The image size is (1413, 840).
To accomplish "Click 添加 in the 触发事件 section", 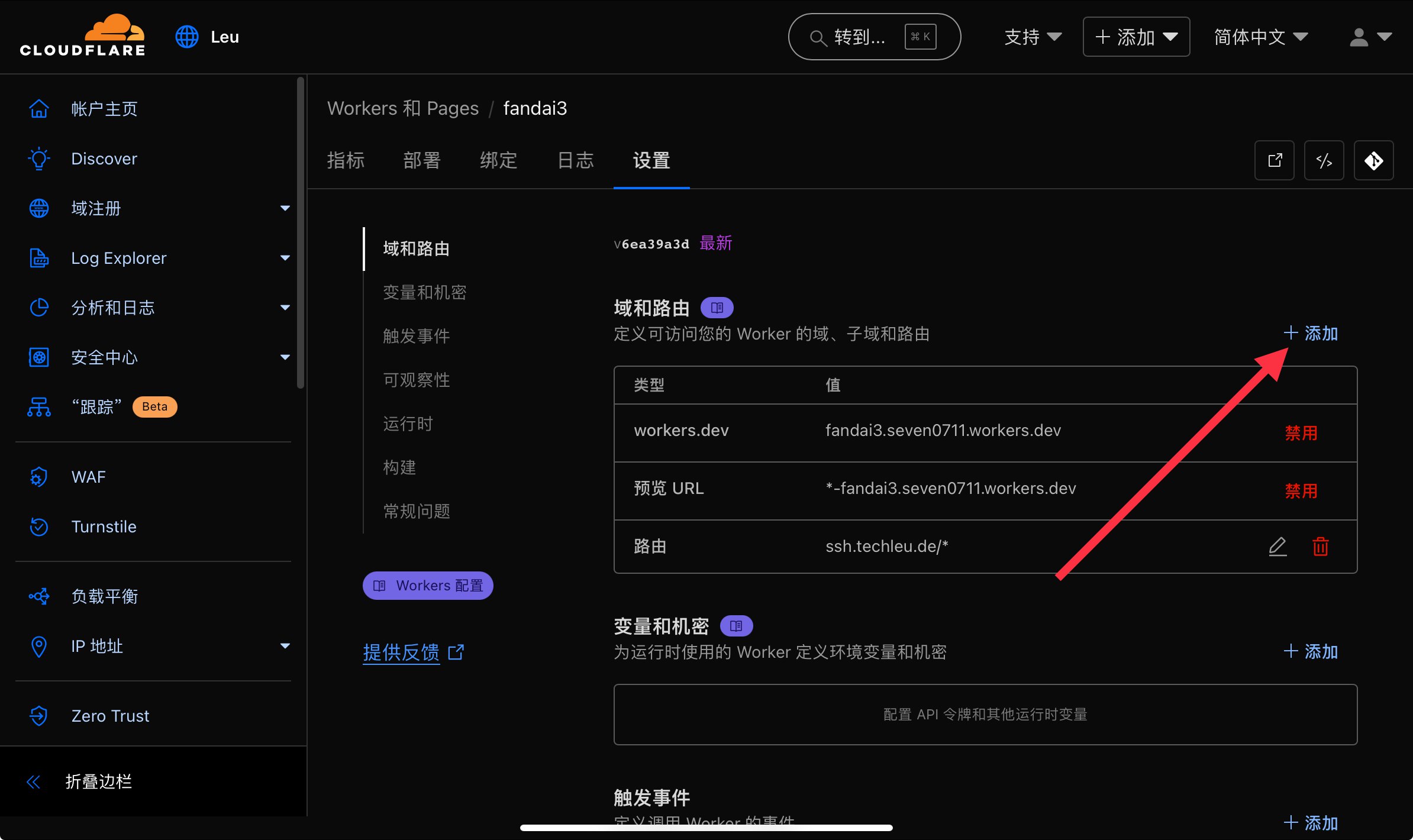I will [x=1311, y=823].
